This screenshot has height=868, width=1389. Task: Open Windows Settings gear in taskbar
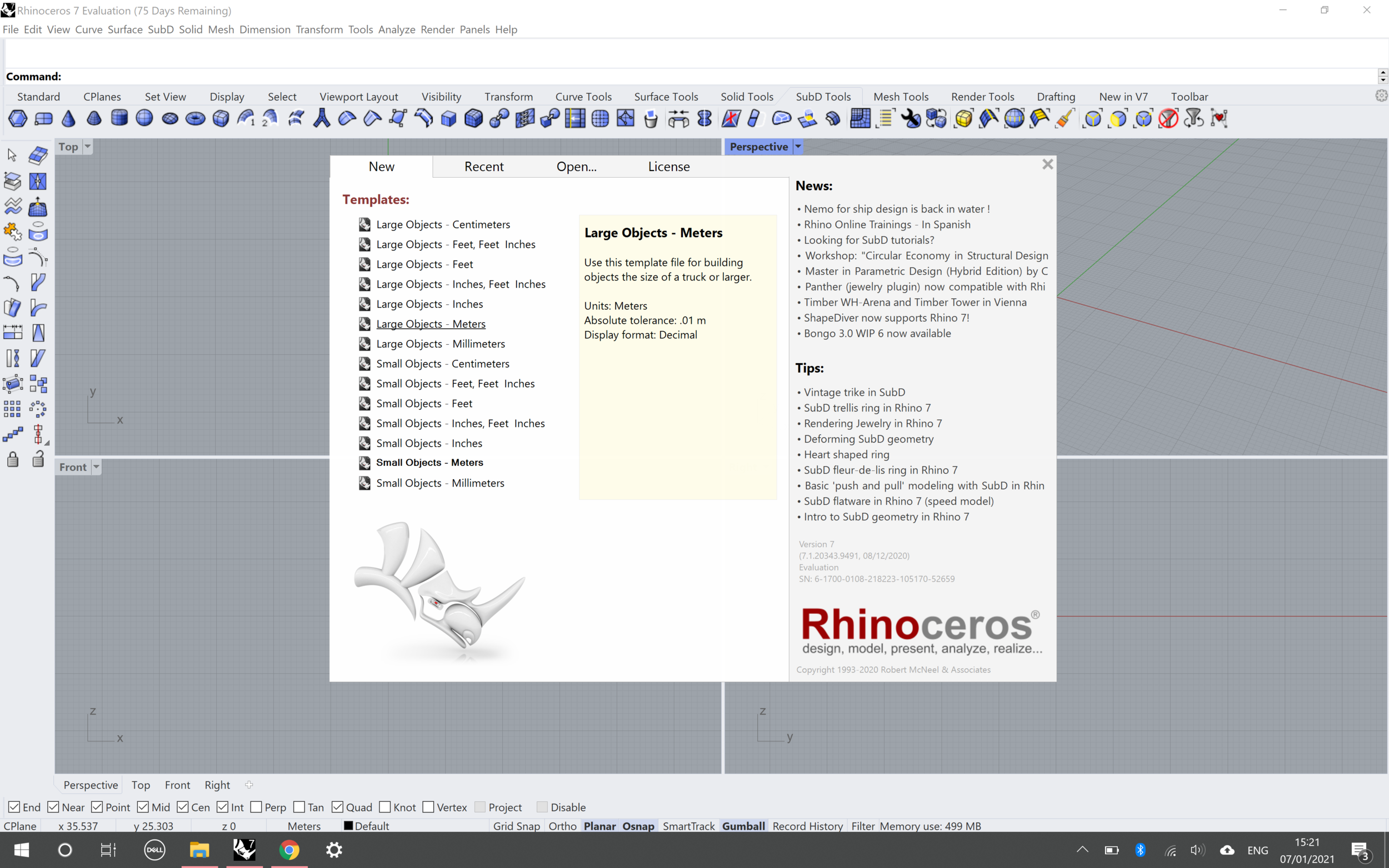point(333,850)
